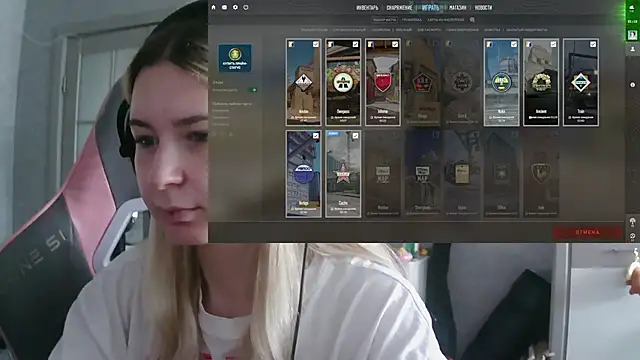Go to the home screen icon
The height and width of the screenshot is (360, 640).
click(x=213, y=7)
